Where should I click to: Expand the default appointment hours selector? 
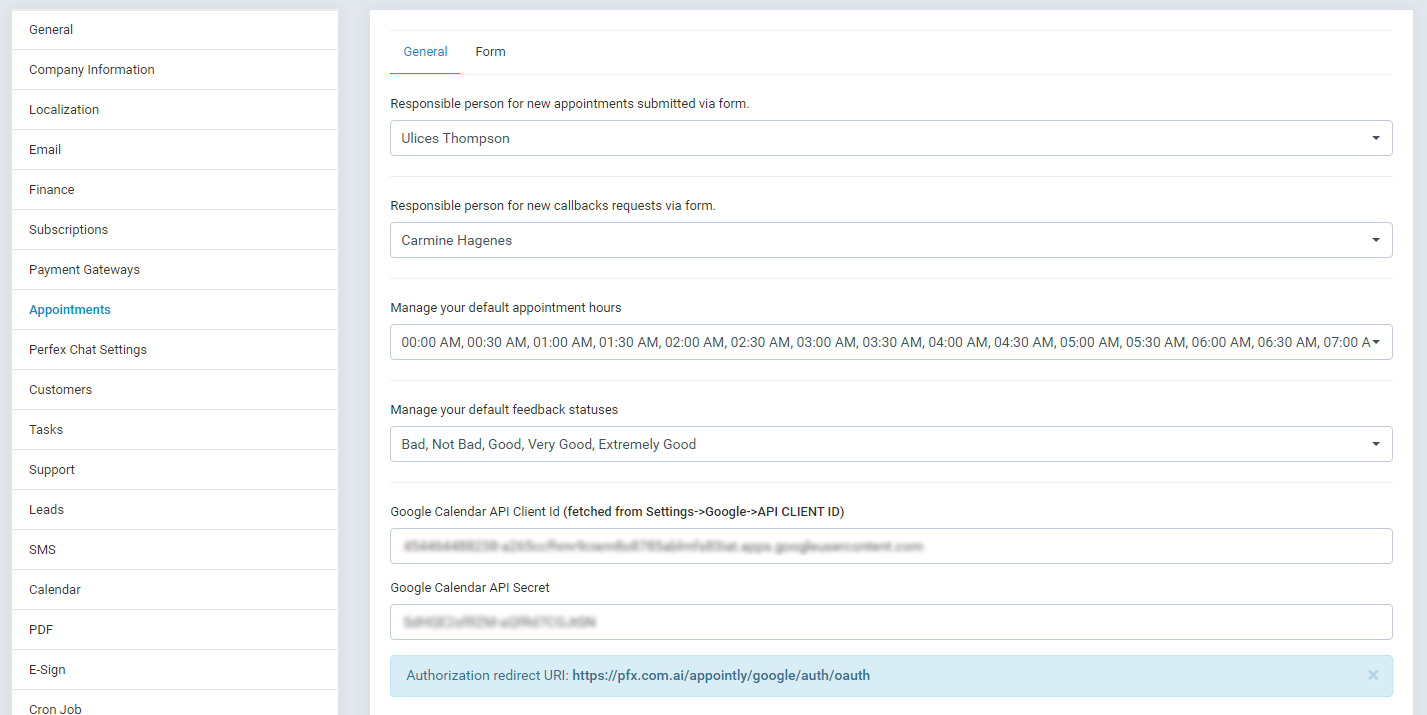[x=890, y=342]
